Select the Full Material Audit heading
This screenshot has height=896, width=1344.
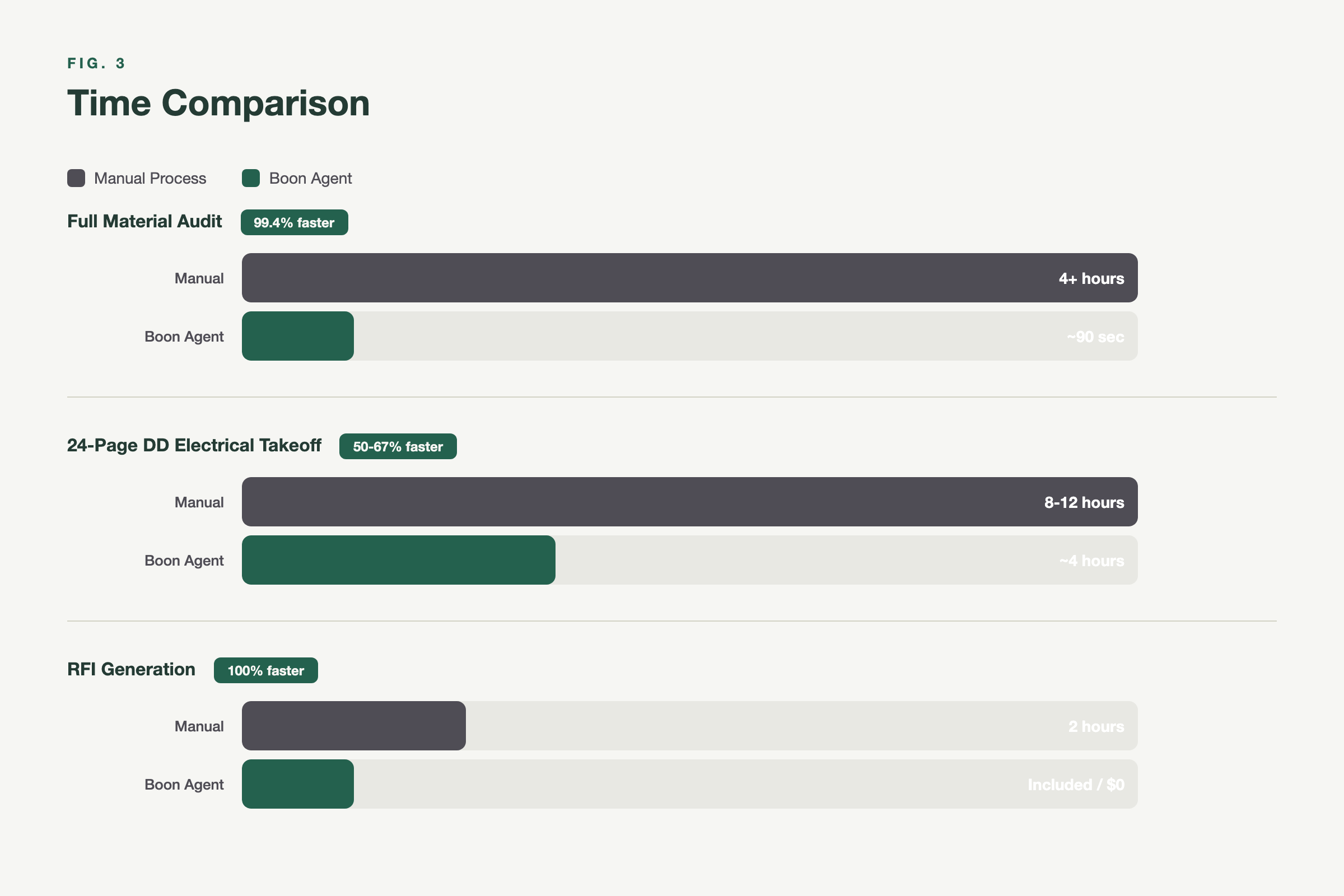(144, 222)
